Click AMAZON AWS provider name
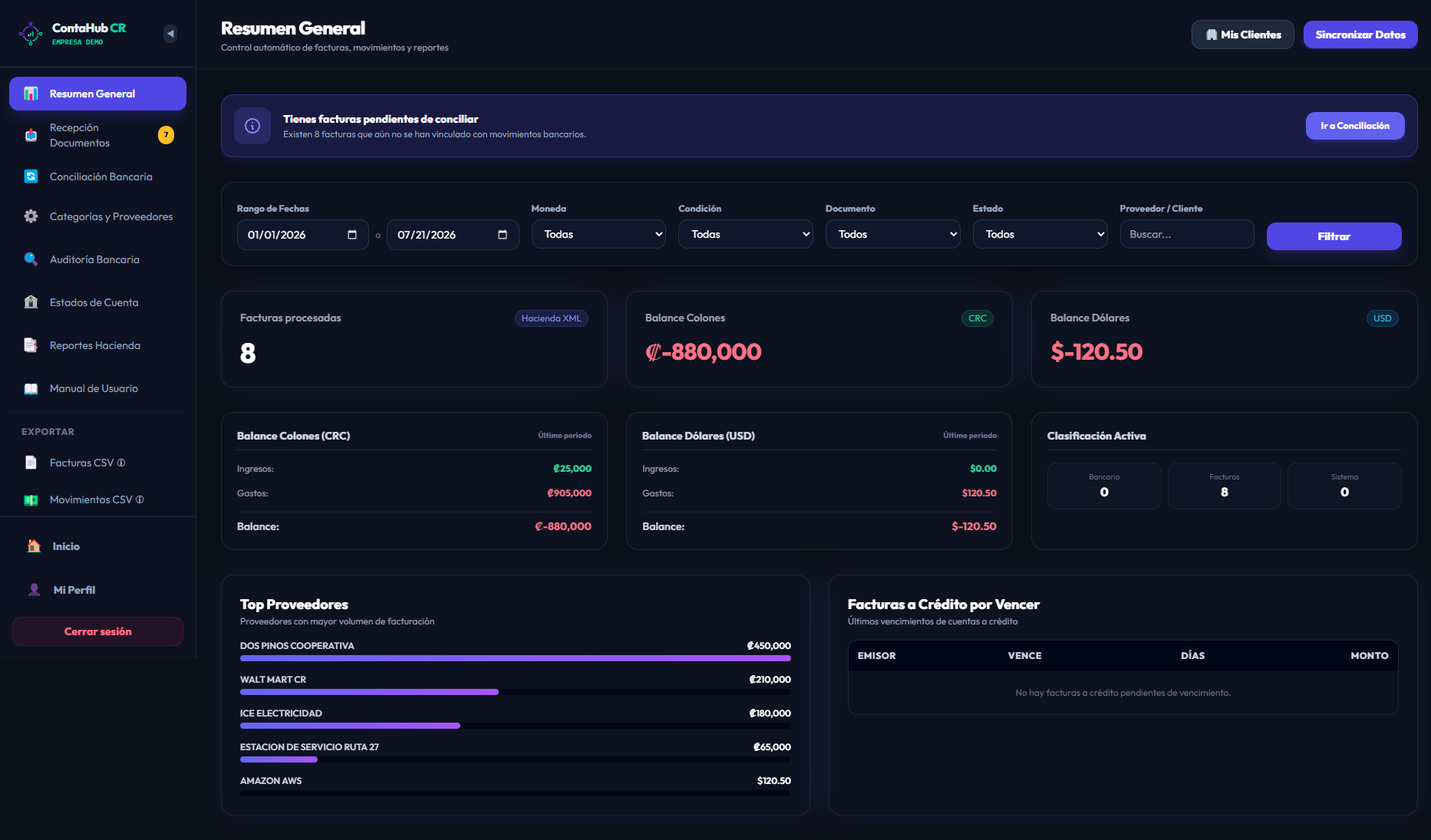 click(271, 781)
